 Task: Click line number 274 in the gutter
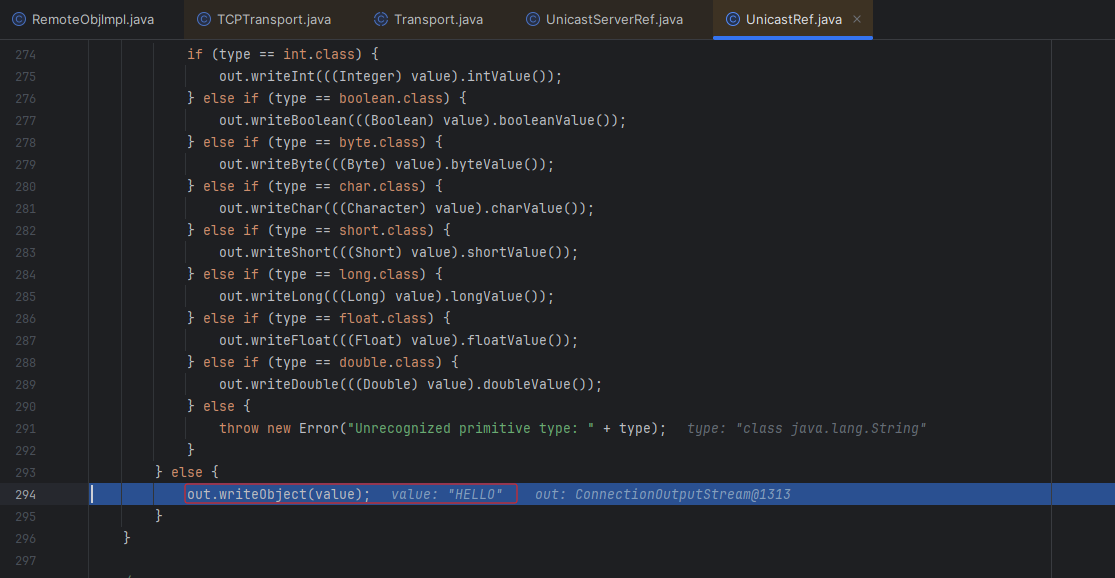click(24, 54)
